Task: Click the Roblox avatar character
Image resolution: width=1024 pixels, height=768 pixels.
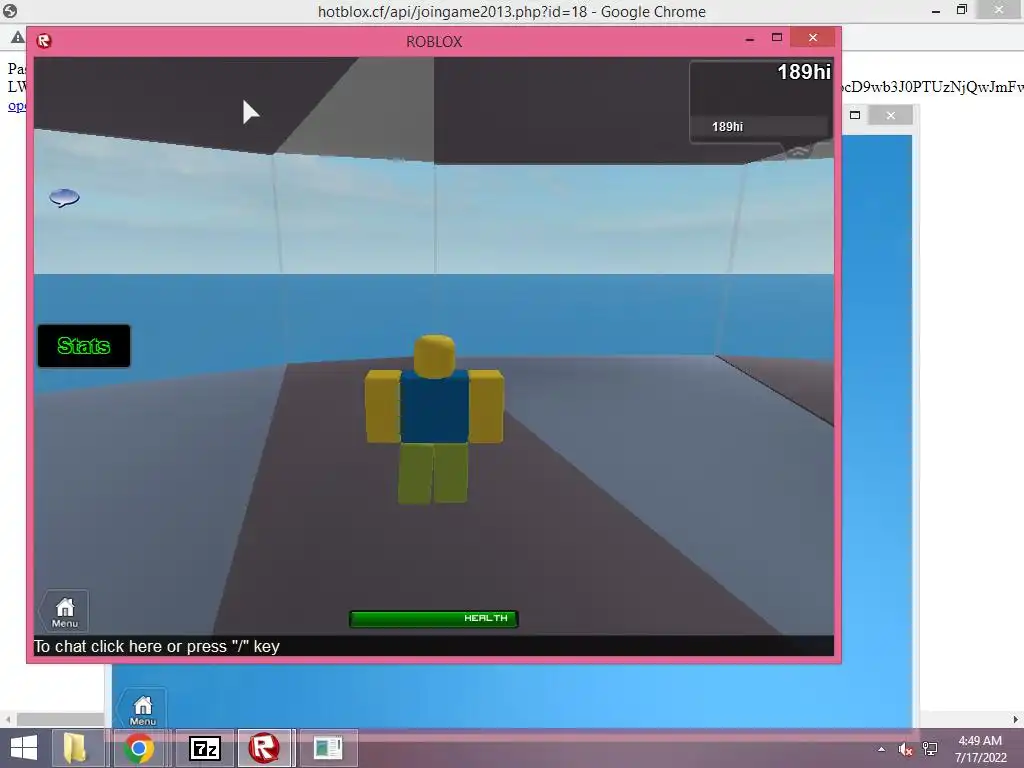Action: pos(434,419)
